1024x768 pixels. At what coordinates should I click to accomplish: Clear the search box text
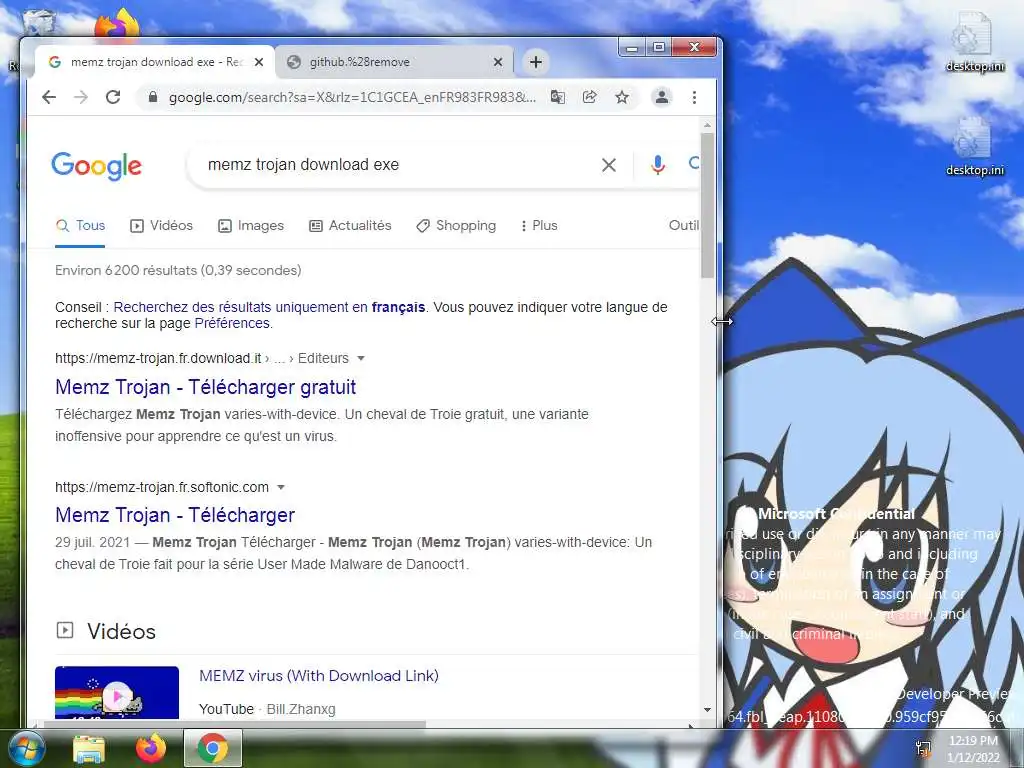coord(609,165)
